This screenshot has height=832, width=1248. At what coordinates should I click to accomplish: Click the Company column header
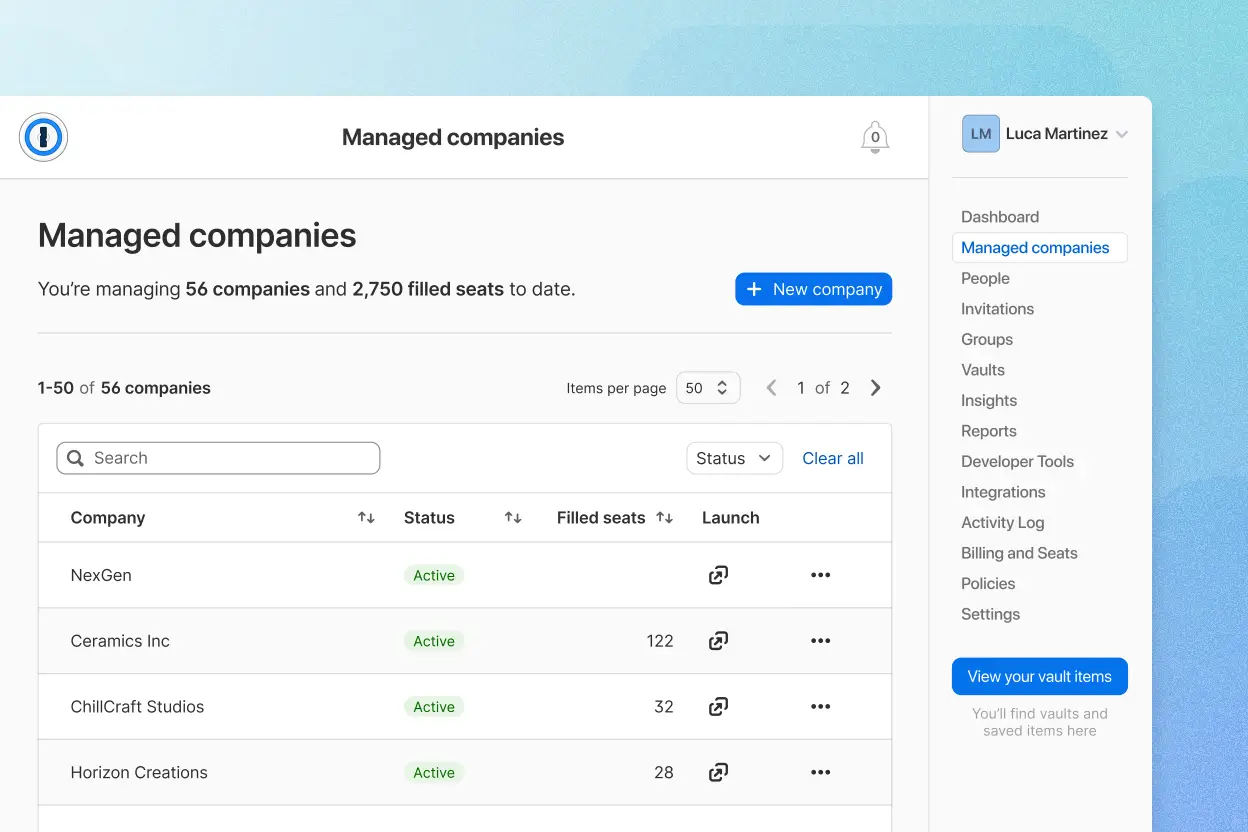click(x=108, y=518)
